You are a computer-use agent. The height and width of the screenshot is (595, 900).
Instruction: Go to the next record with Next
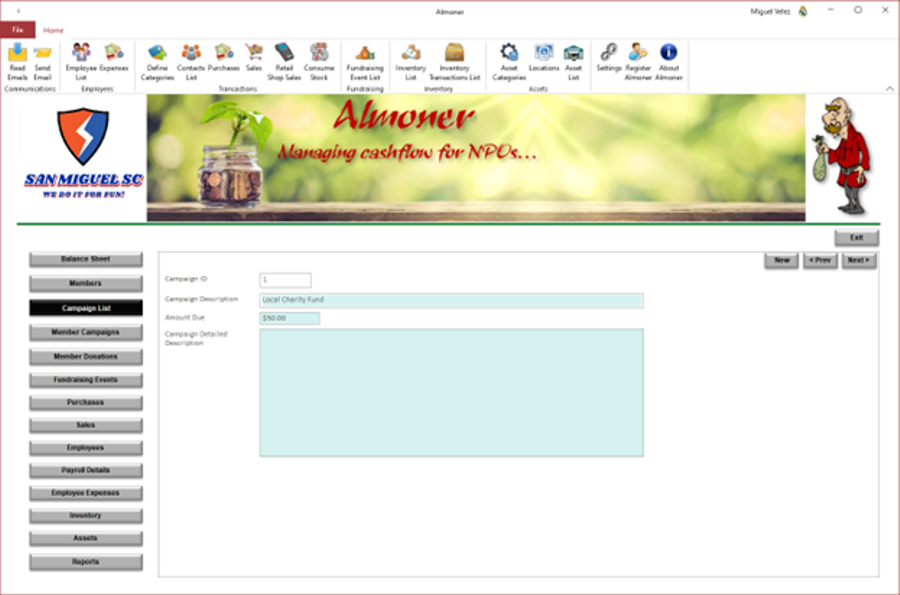point(859,260)
